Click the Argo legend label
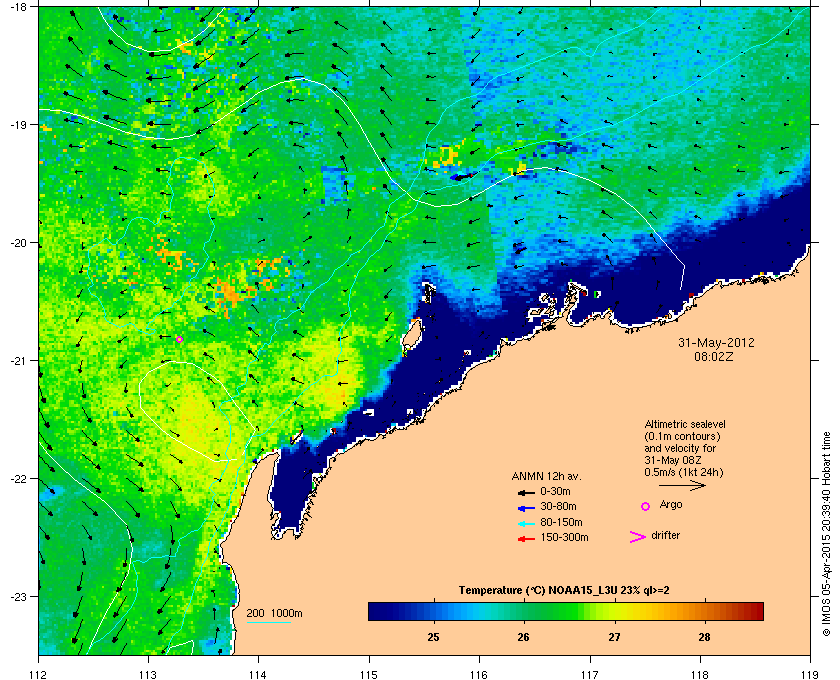This screenshot has height=680, width=840. tap(671, 505)
